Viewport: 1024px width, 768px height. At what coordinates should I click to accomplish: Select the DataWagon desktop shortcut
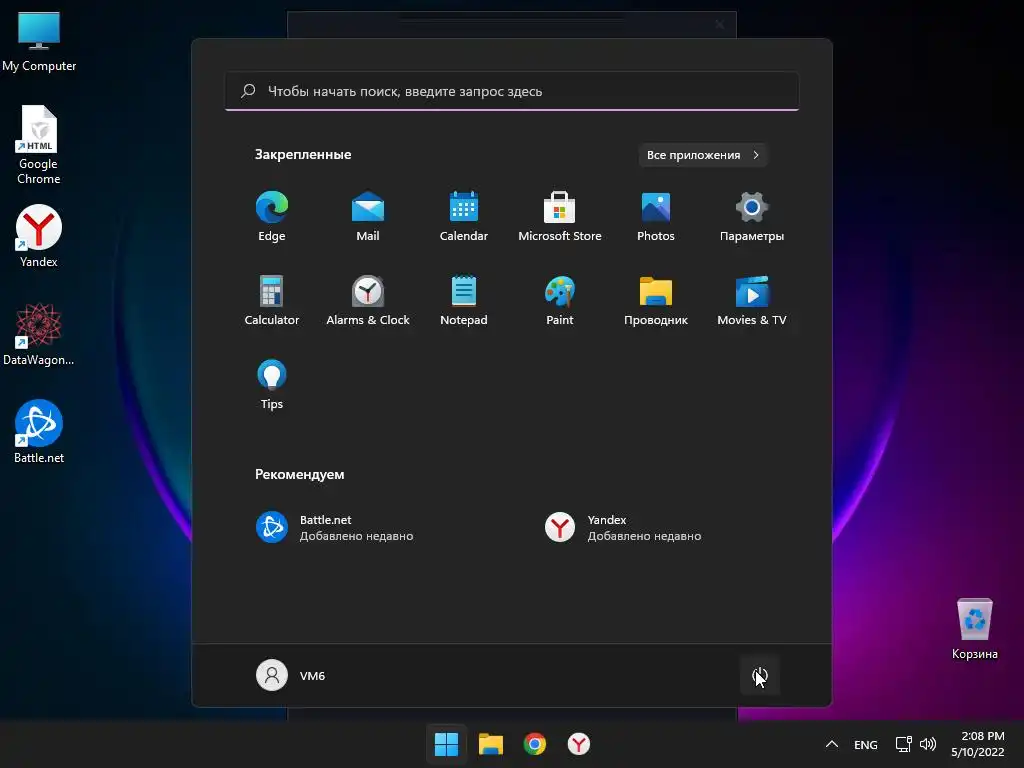[x=39, y=334]
